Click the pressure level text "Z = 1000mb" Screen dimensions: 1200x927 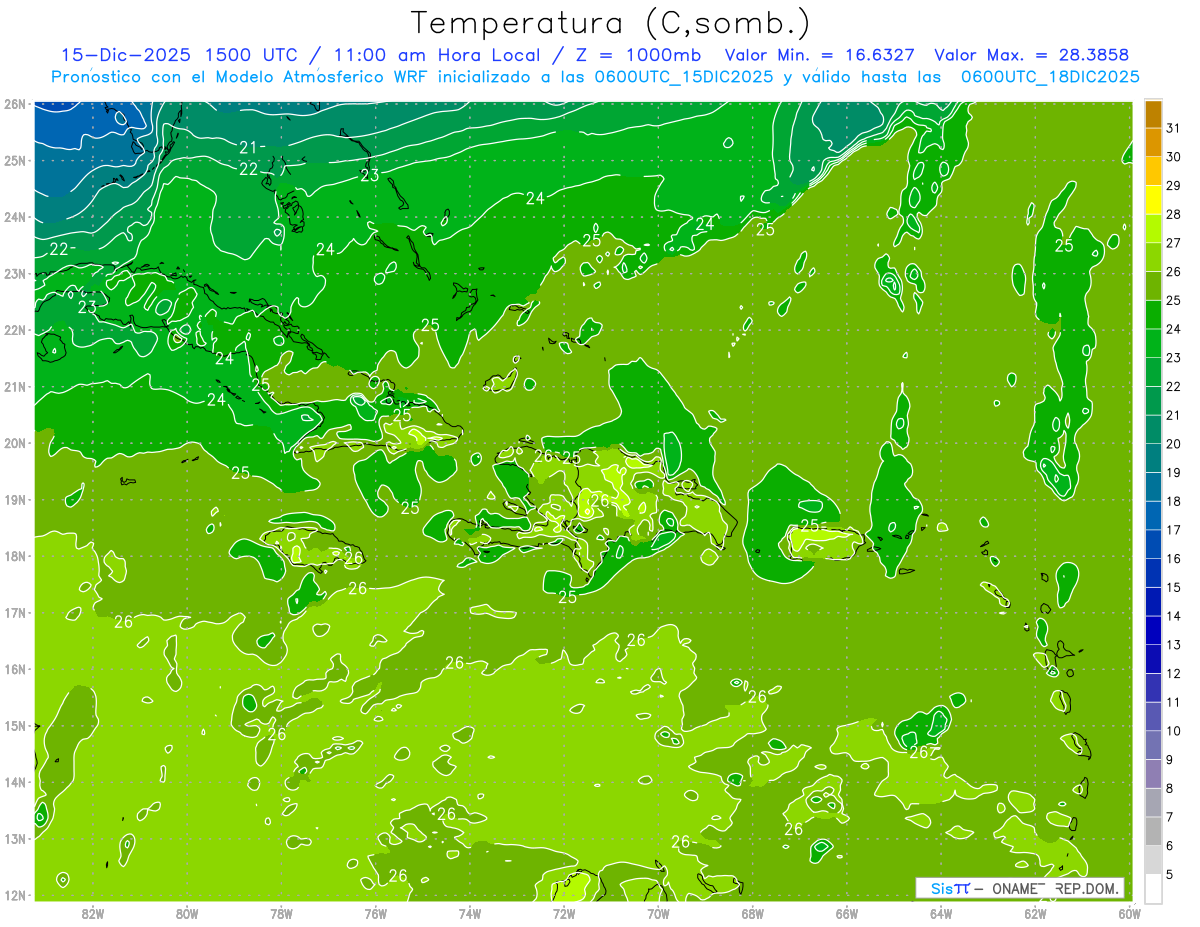(x=638, y=55)
